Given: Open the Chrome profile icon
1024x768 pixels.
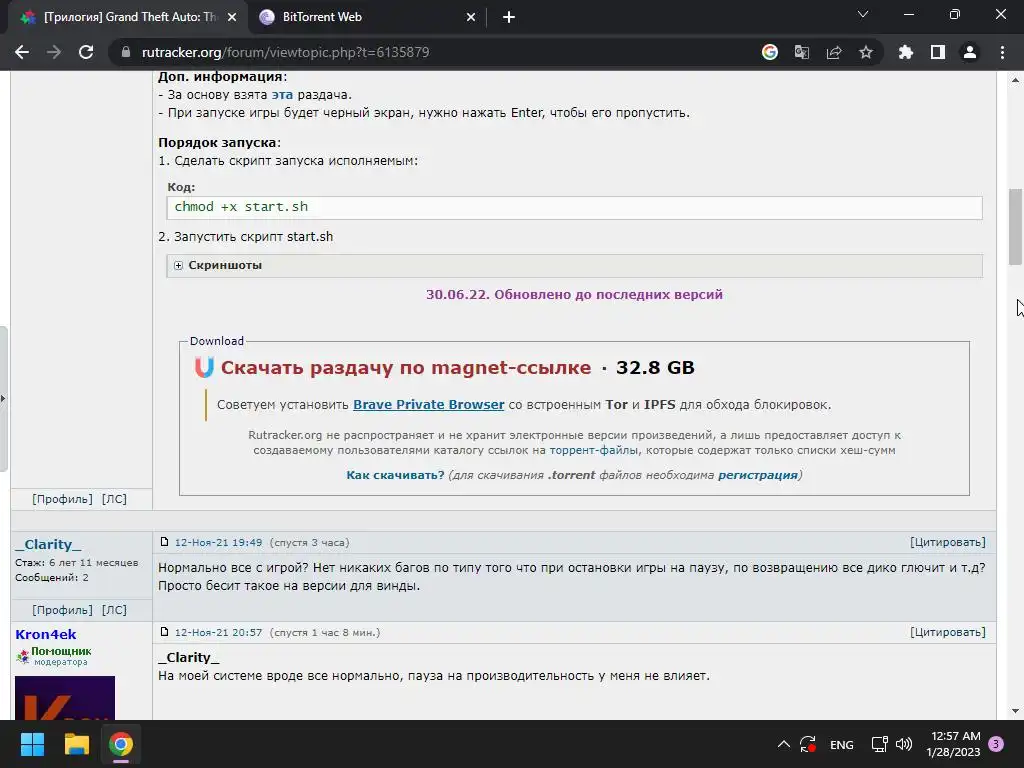Looking at the screenshot, I should (x=970, y=52).
